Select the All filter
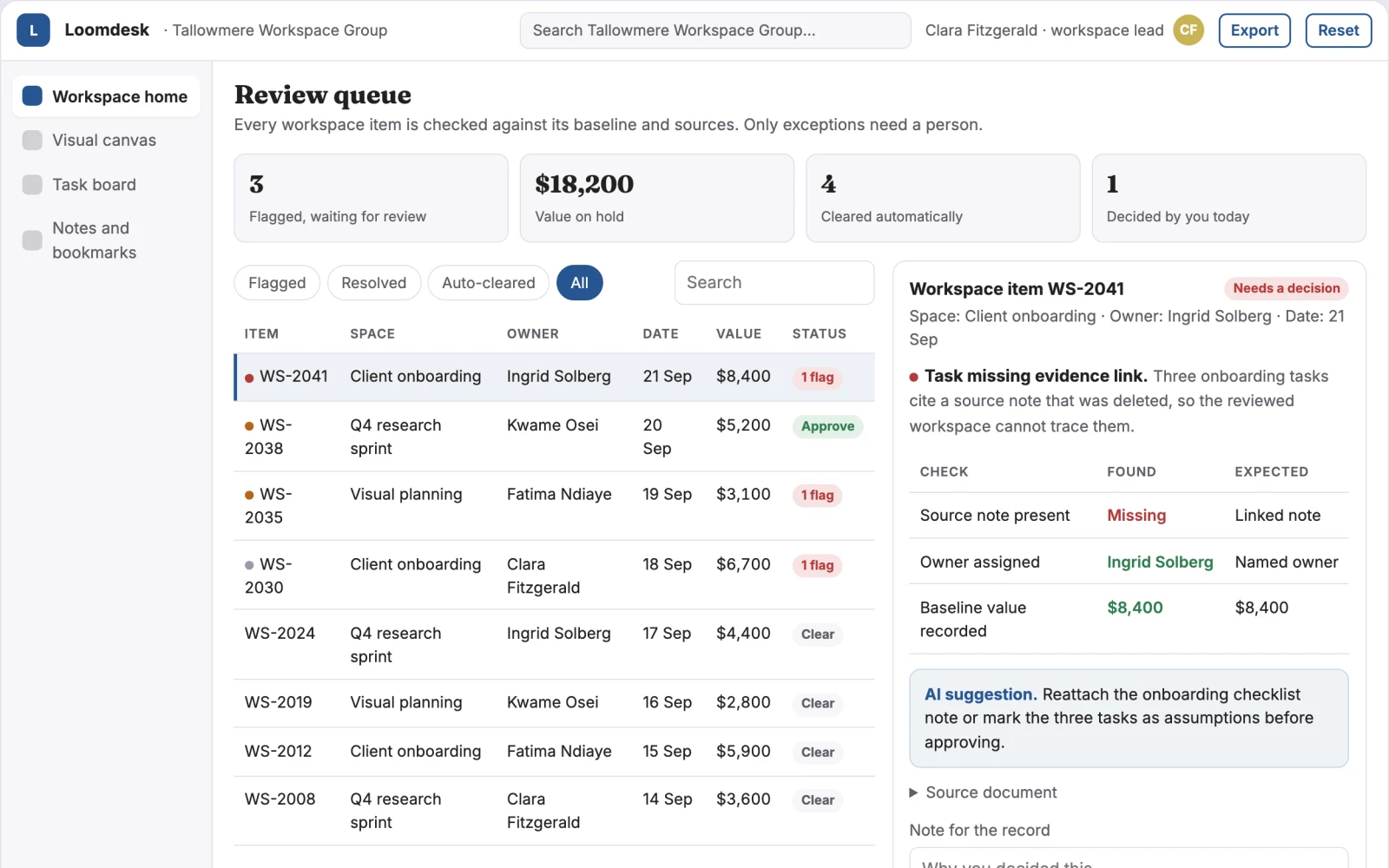1389x868 pixels. click(x=579, y=283)
